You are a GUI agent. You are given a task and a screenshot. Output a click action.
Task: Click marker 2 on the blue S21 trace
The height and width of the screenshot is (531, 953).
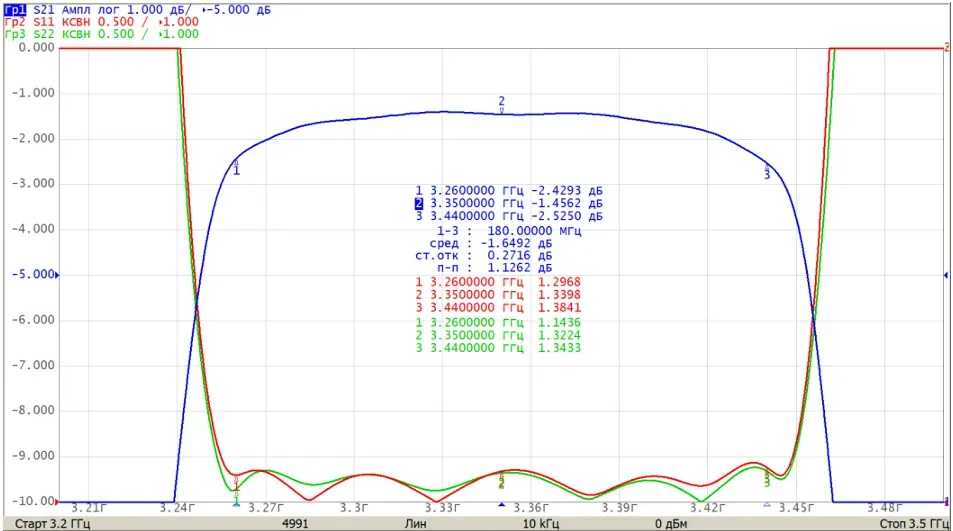click(501, 104)
